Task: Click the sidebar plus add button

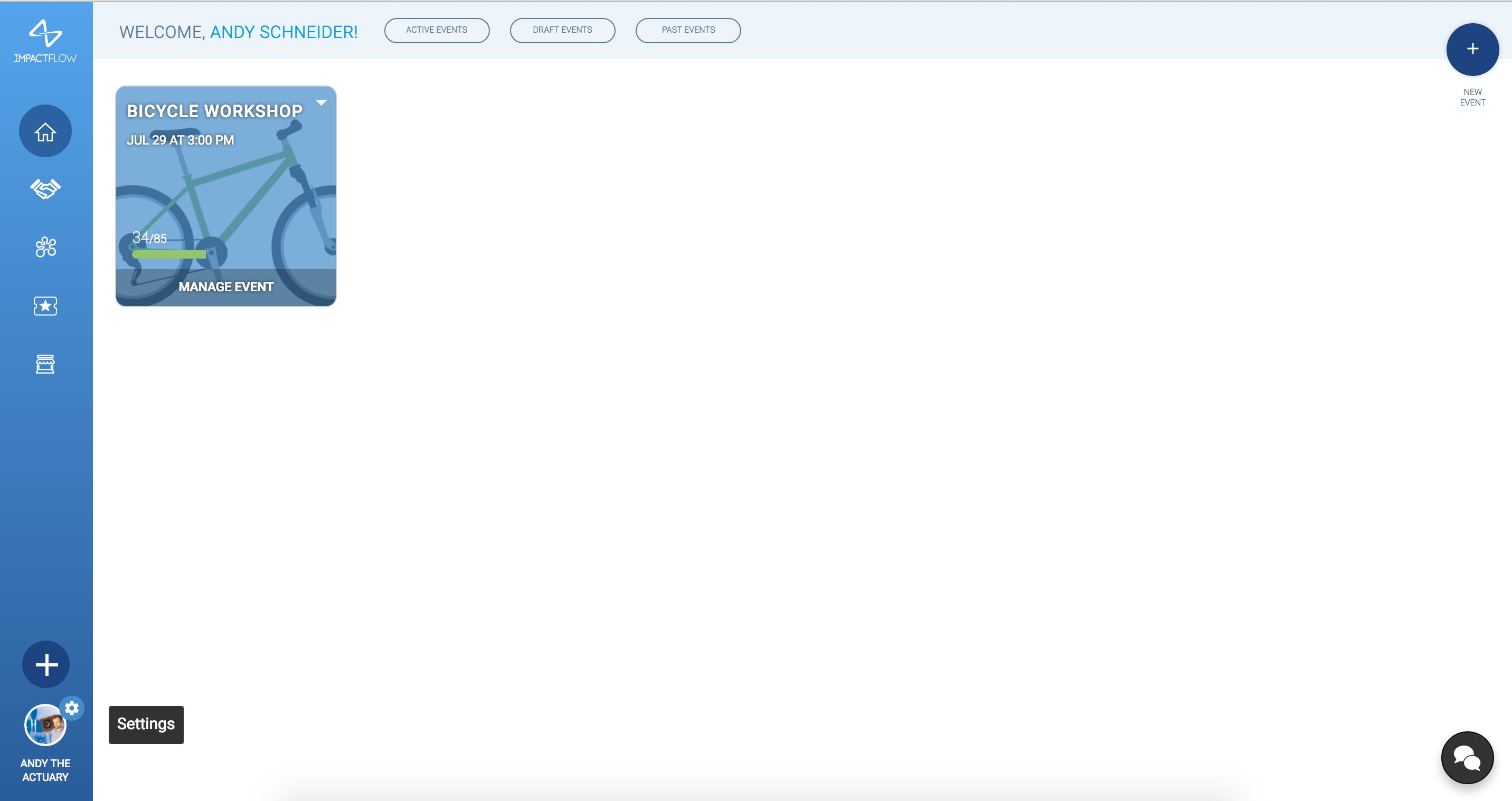Action: (x=46, y=664)
